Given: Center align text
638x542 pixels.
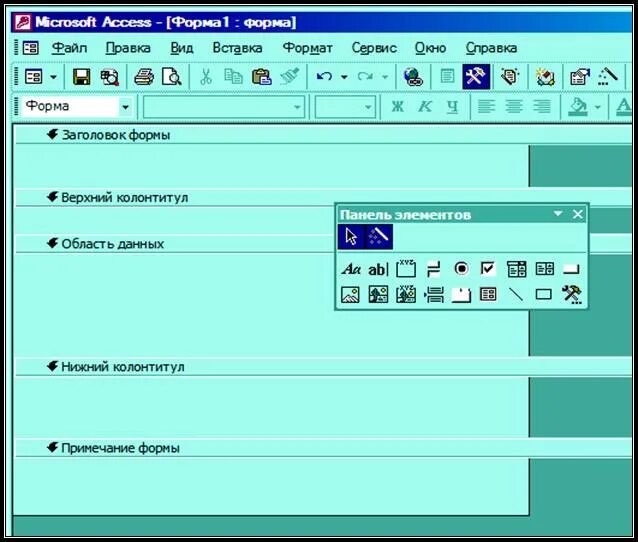Looking at the screenshot, I should (514, 107).
